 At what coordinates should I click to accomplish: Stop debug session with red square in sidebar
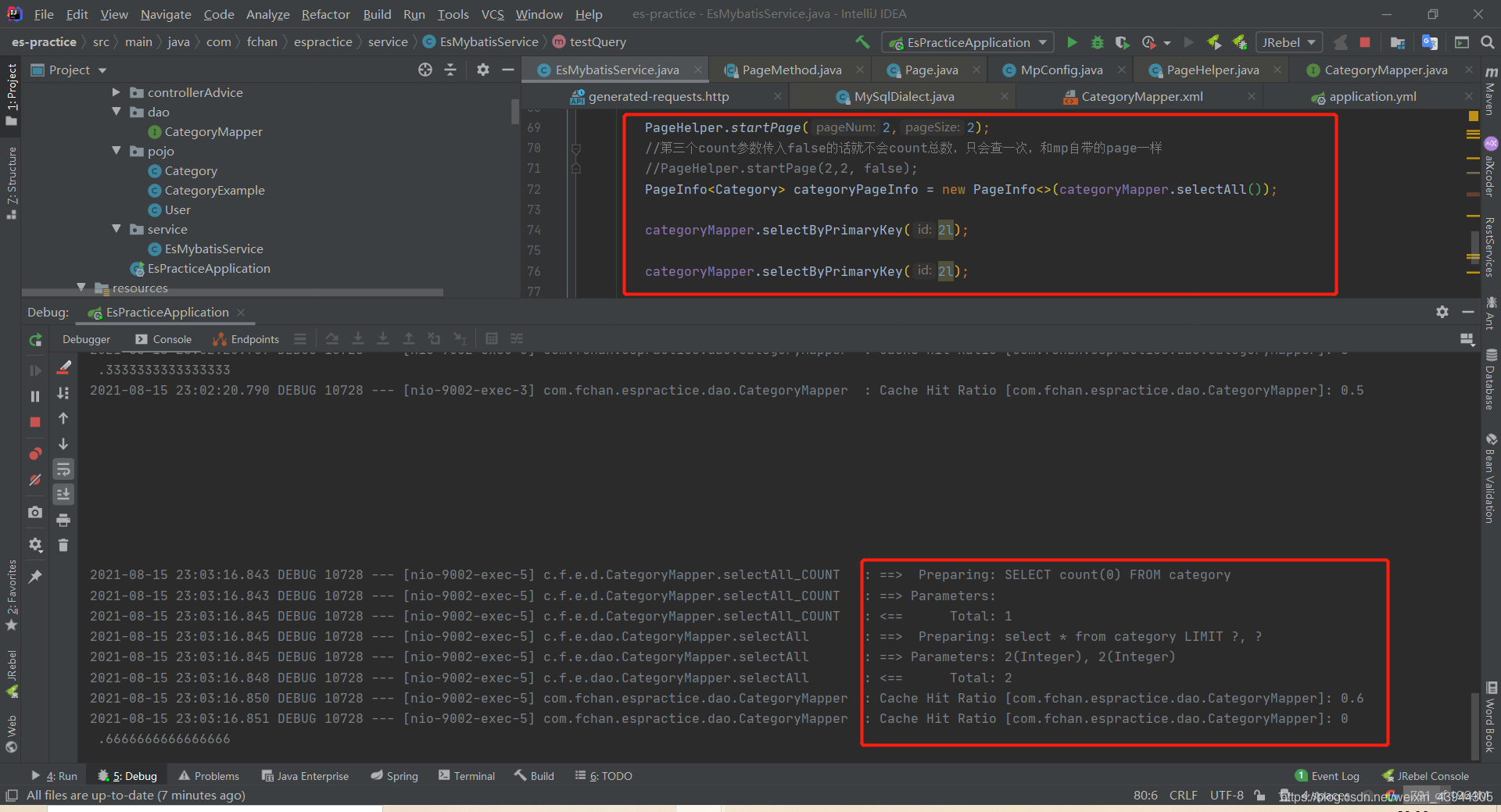pos(35,422)
